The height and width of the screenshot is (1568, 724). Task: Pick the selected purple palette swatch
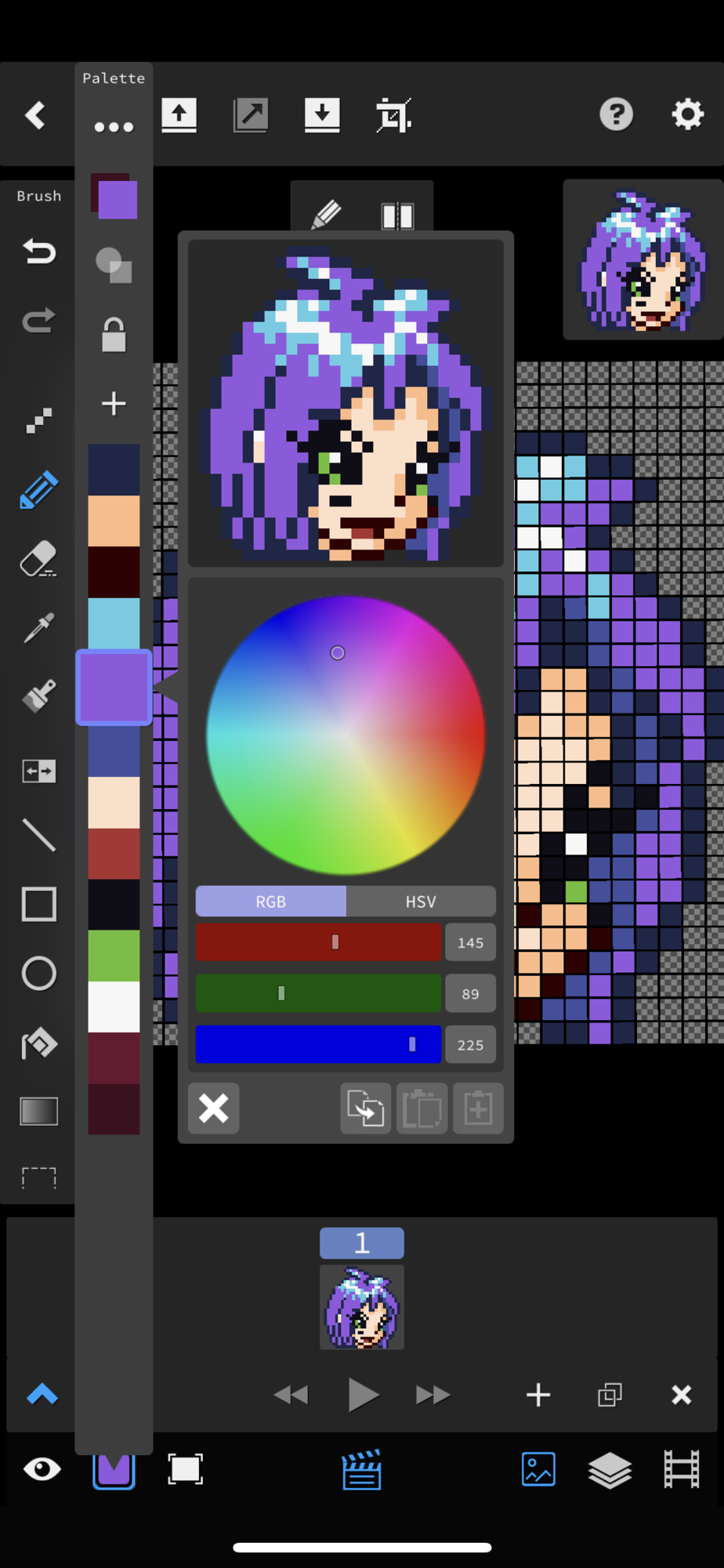[114, 688]
